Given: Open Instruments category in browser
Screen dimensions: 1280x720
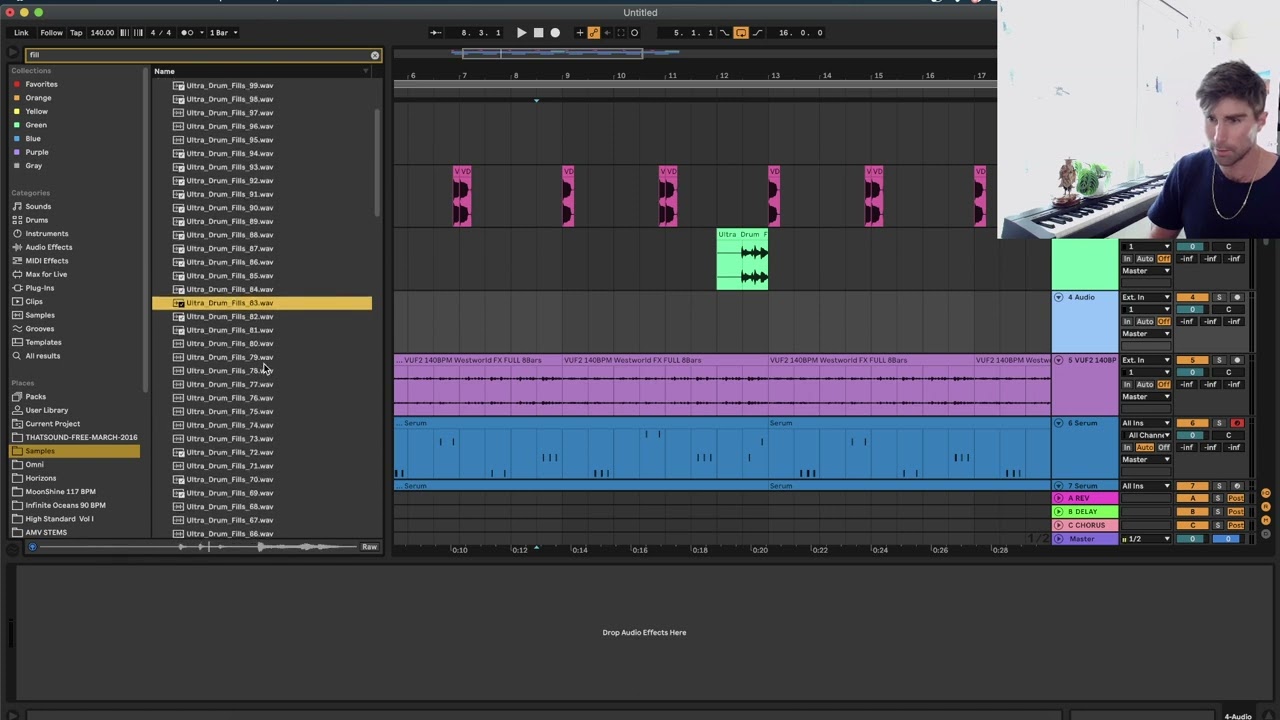Looking at the screenshot, I should (46, 233).
